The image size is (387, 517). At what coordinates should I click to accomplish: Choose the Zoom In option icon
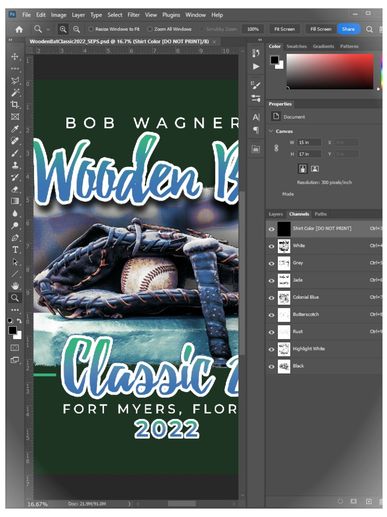[x=63, y=29]
